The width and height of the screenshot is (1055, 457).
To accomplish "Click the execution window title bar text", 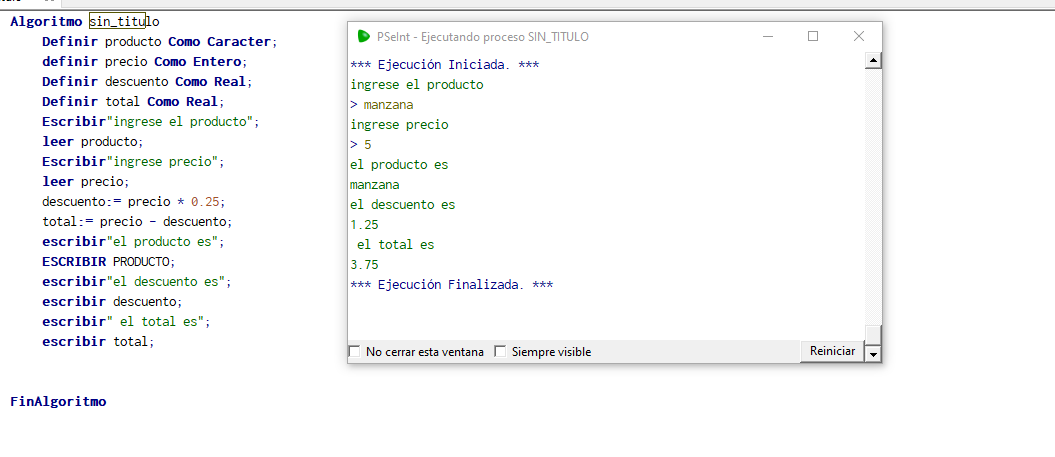I will point(482,37).
